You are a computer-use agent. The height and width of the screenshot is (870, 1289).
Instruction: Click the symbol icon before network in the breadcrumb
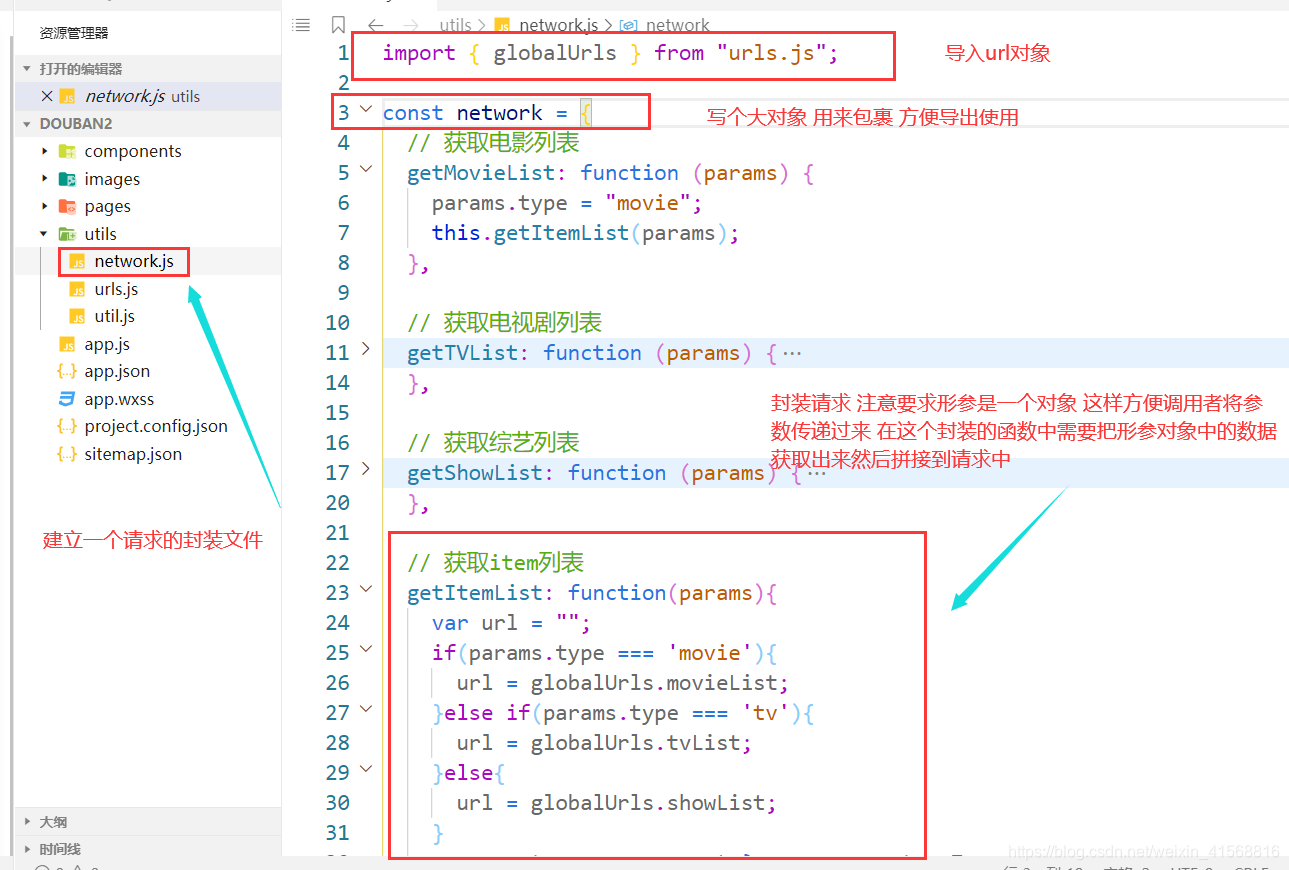629,25
